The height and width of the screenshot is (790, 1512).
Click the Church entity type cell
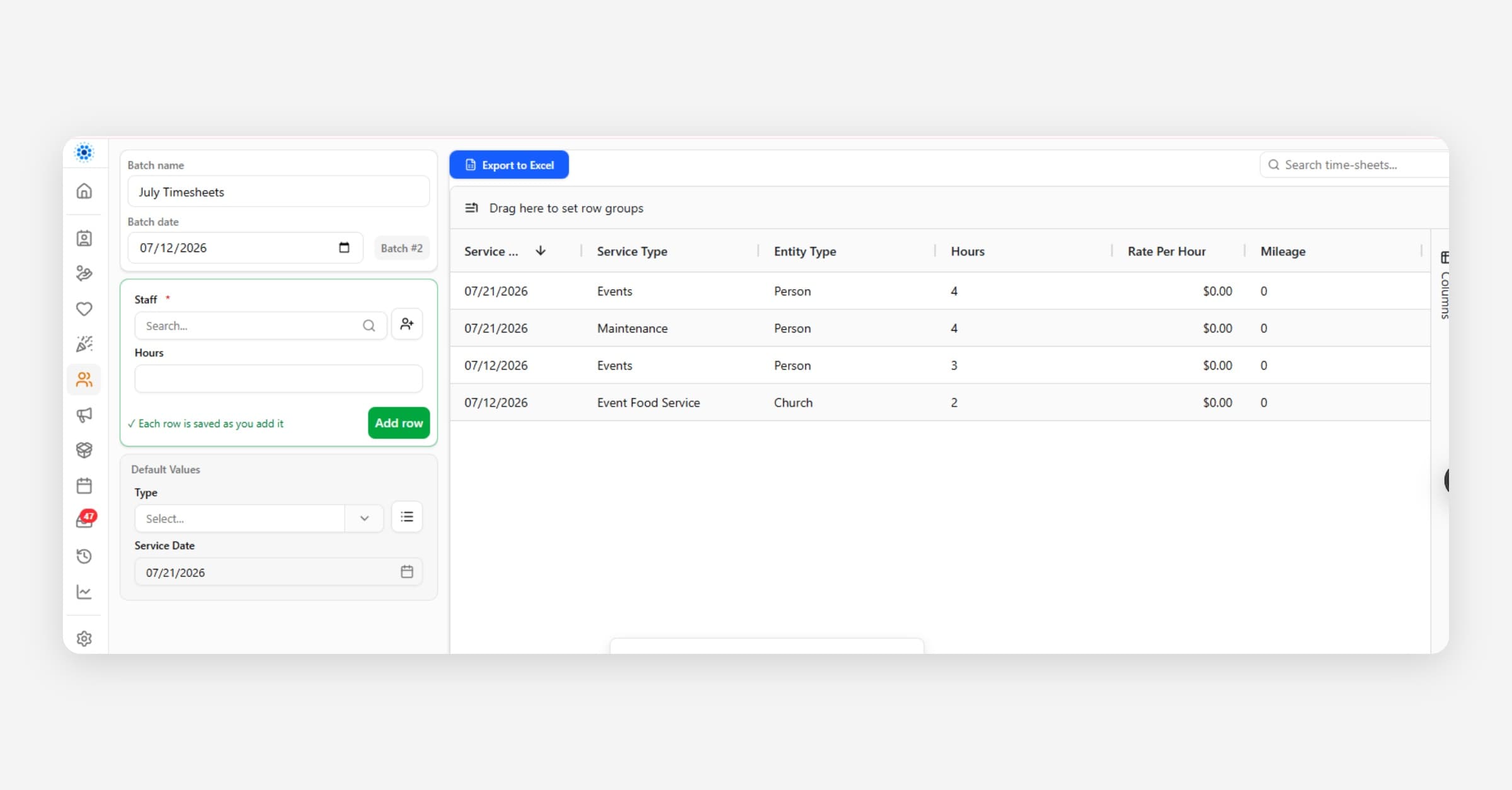point(793,403)
